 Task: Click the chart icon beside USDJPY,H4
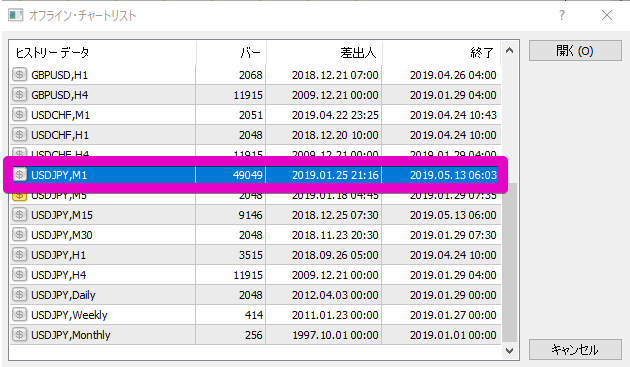point(19,275)
